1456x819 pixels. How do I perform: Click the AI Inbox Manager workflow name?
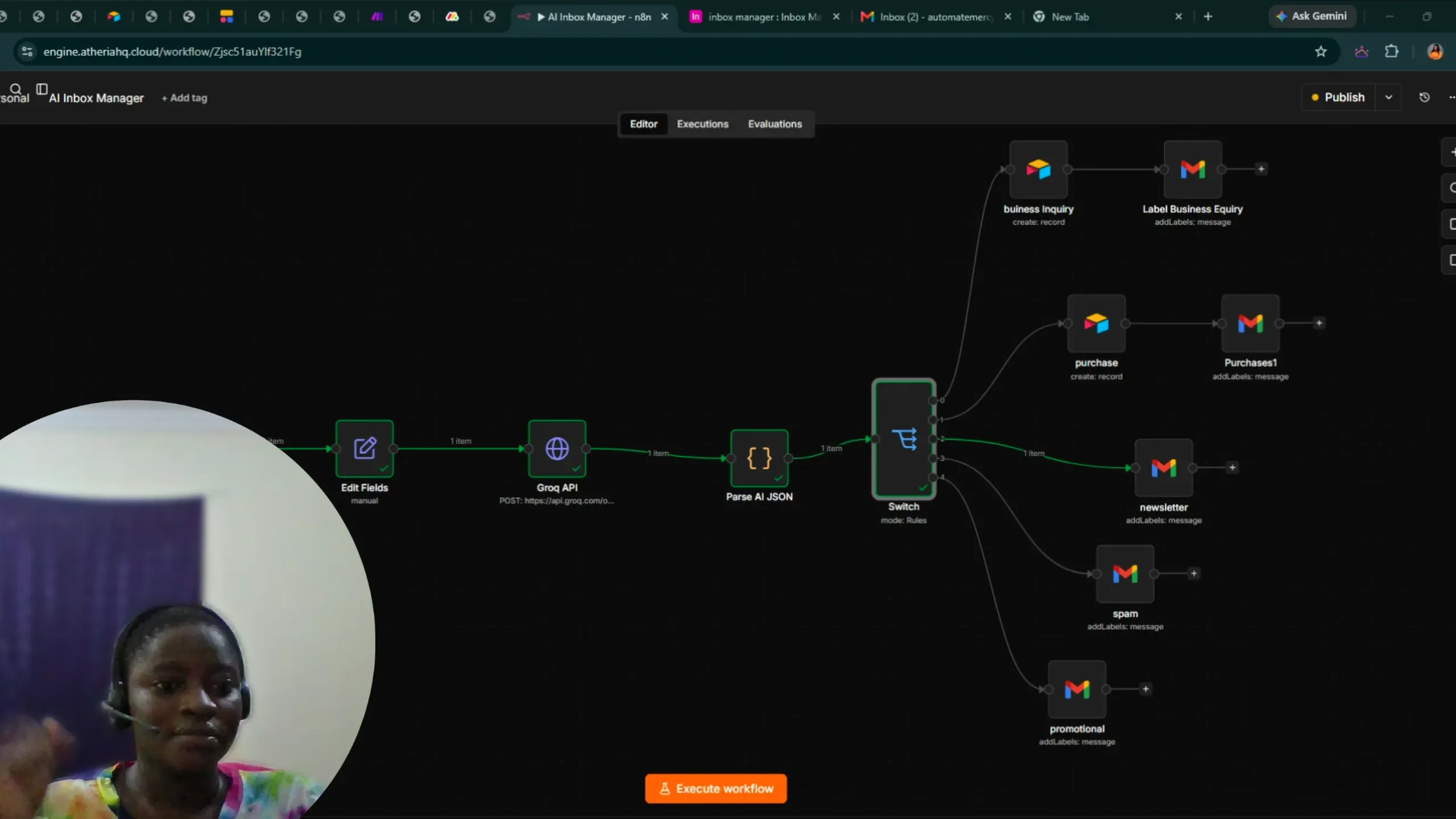(96, 98)
